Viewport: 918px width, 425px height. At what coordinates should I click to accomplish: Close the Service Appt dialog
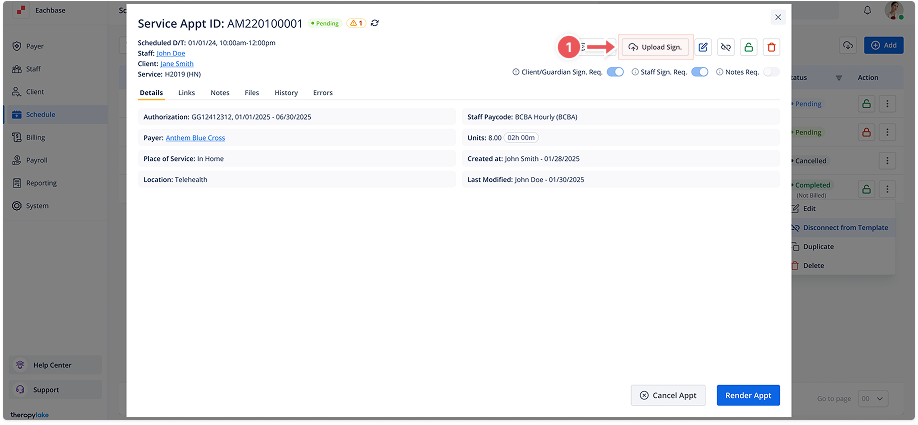[778, 18]
